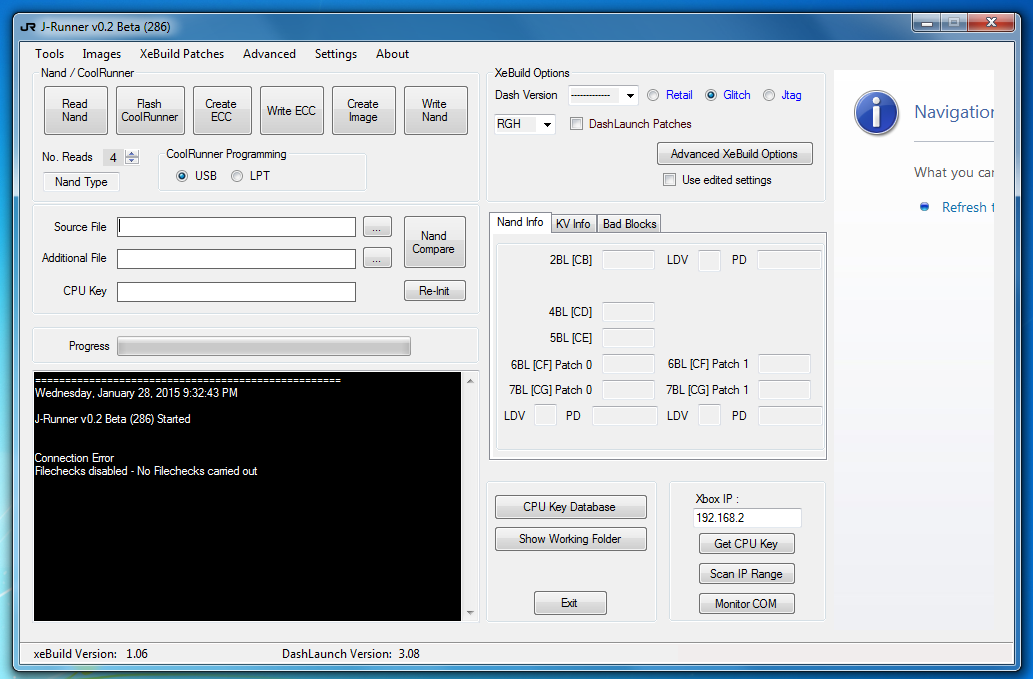
Task: Browse for the Additional File
Action: pyautogui.click(x=377, y=258)
